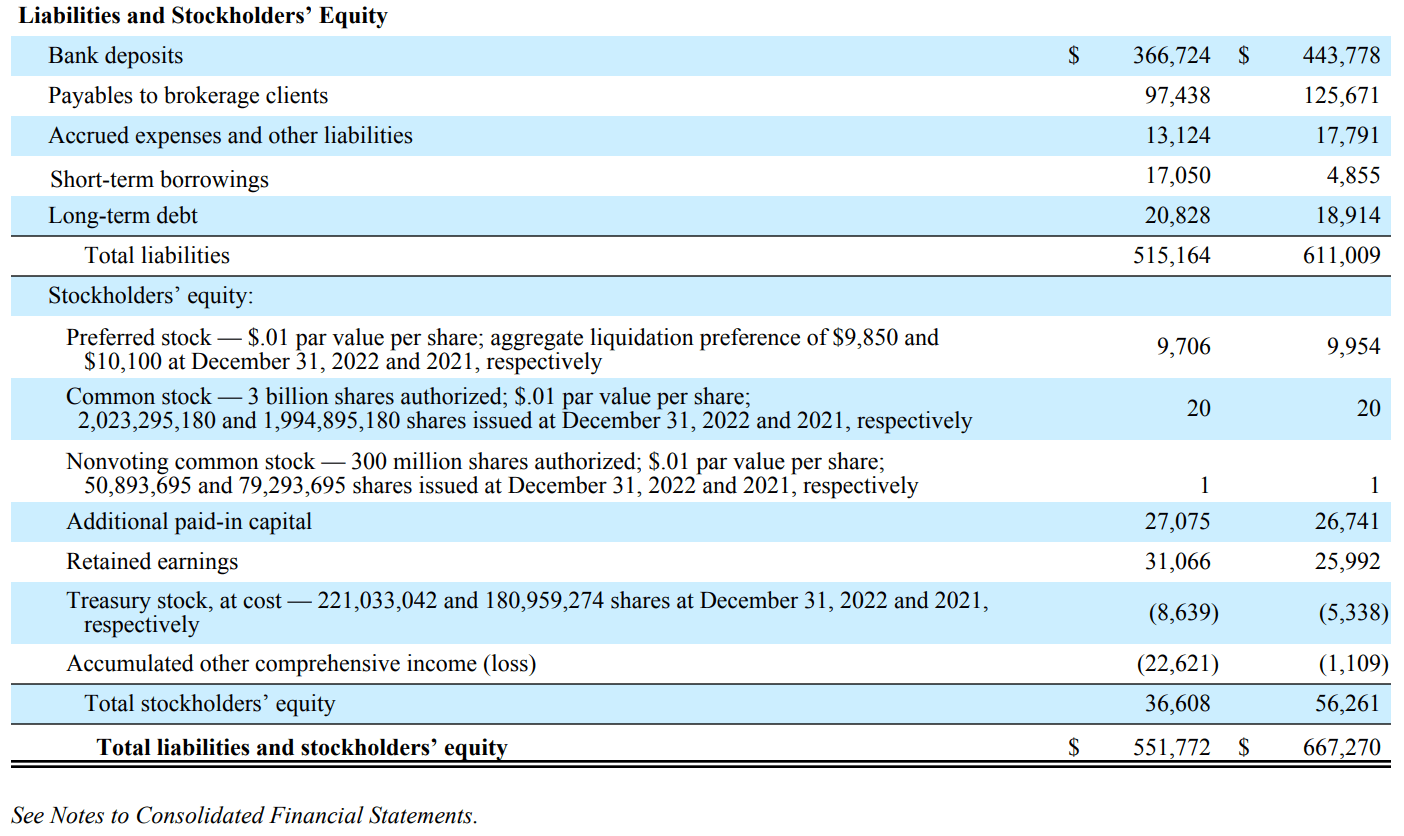Click the payables value 97,438
The image size is (1404, 836).
1177,96
